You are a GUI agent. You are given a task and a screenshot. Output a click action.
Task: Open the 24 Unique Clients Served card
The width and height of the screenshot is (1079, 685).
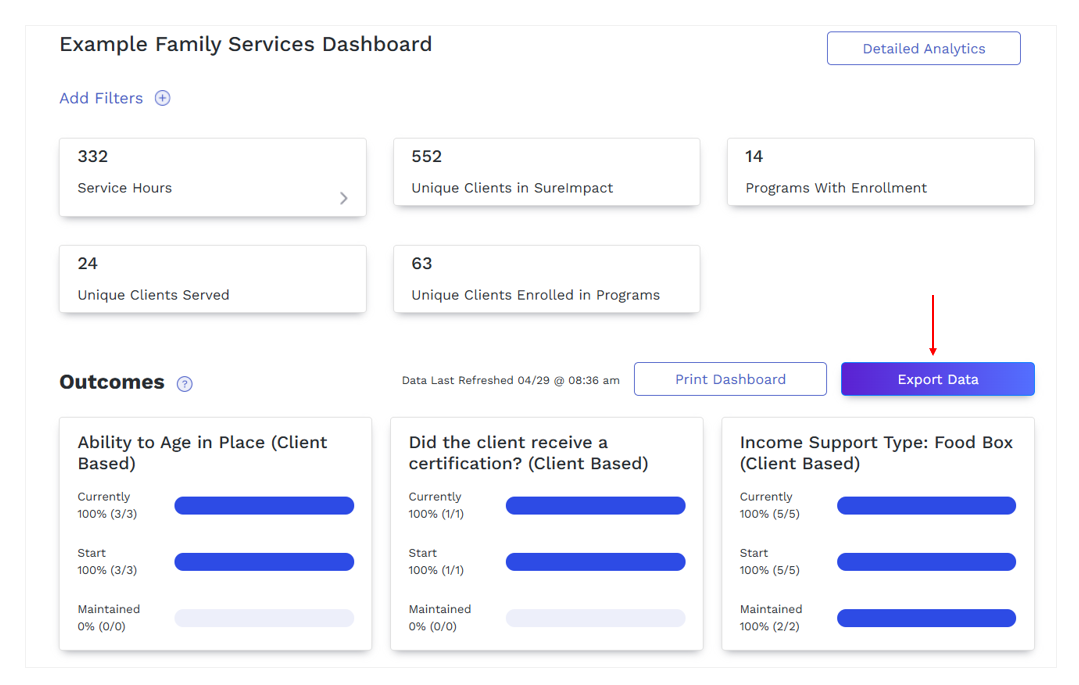pyautogui.click(x=213, y=279)
